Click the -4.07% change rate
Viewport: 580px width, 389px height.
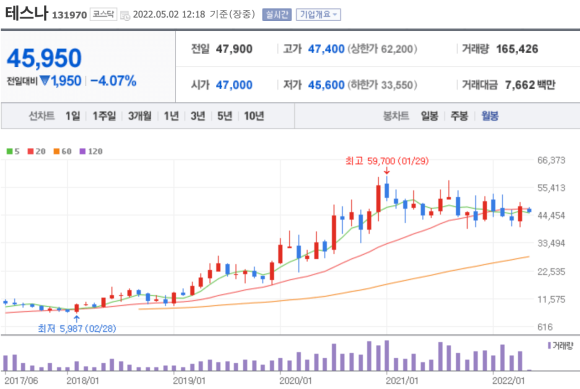[x=114, y=81]
